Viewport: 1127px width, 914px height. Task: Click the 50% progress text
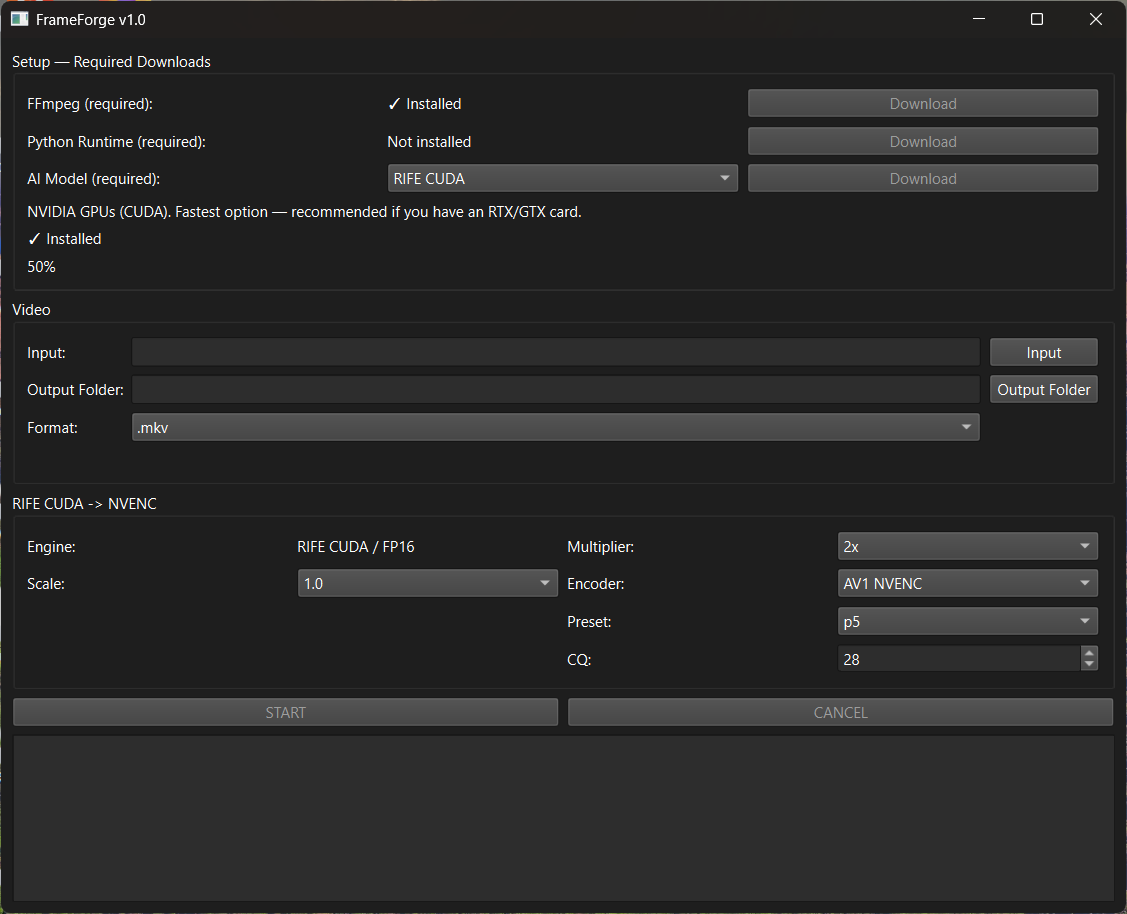(41, 267)
